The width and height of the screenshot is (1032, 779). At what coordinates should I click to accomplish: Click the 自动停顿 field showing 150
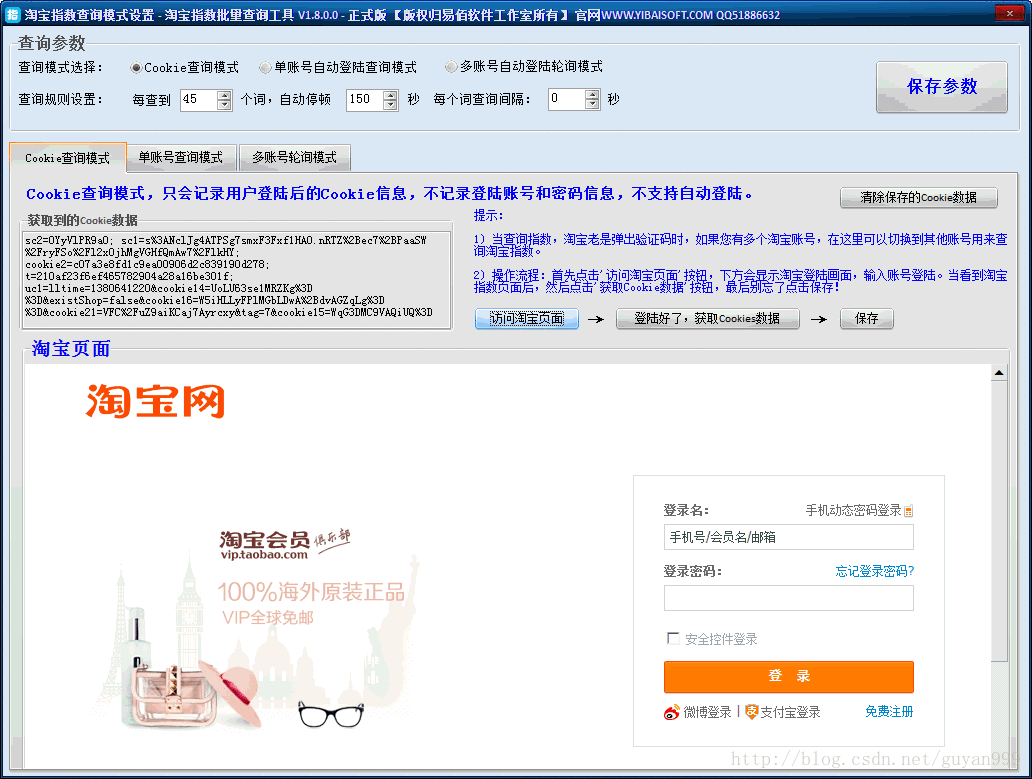(365, 99)
